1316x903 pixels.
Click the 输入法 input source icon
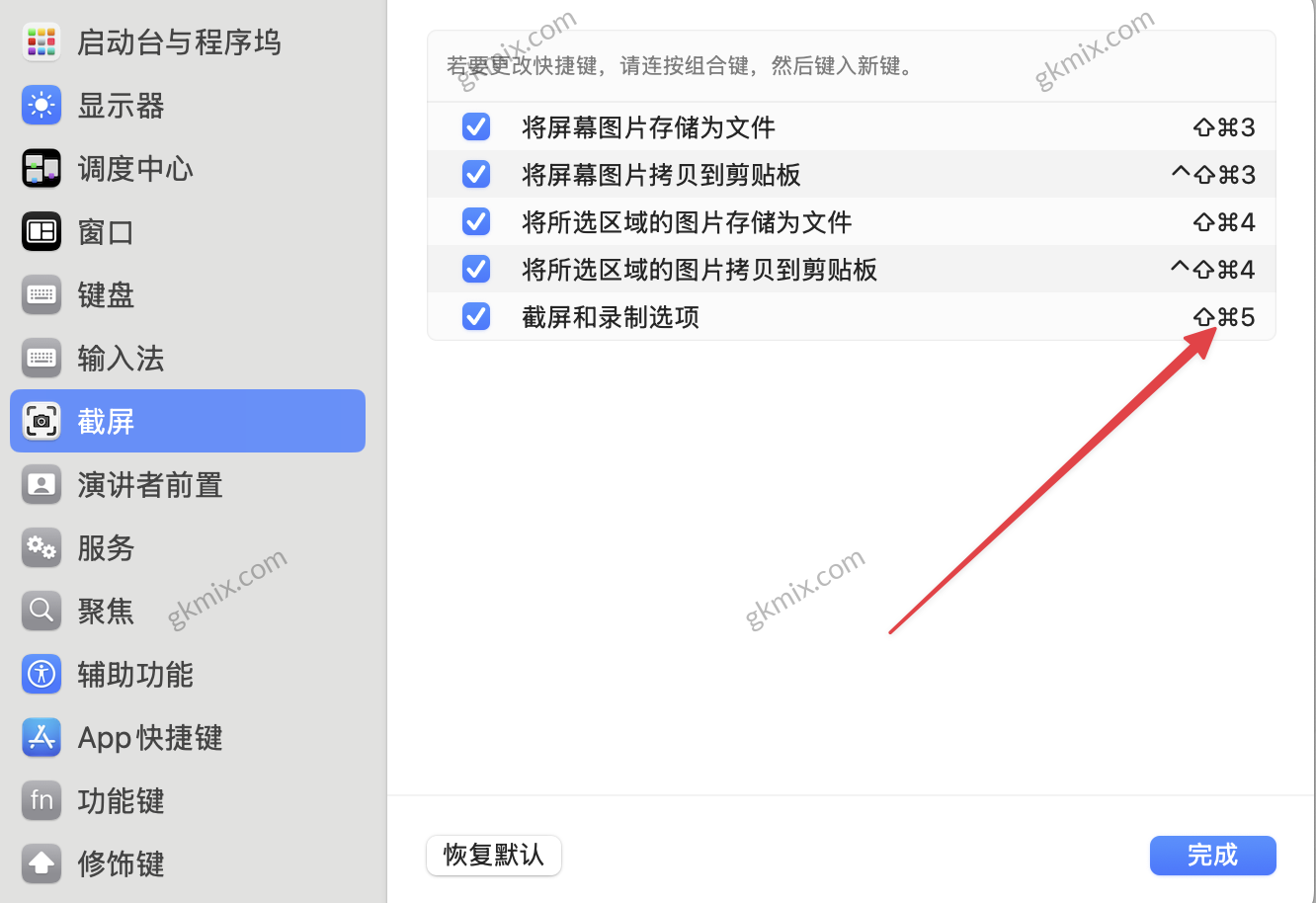click(x=41, y=359)
